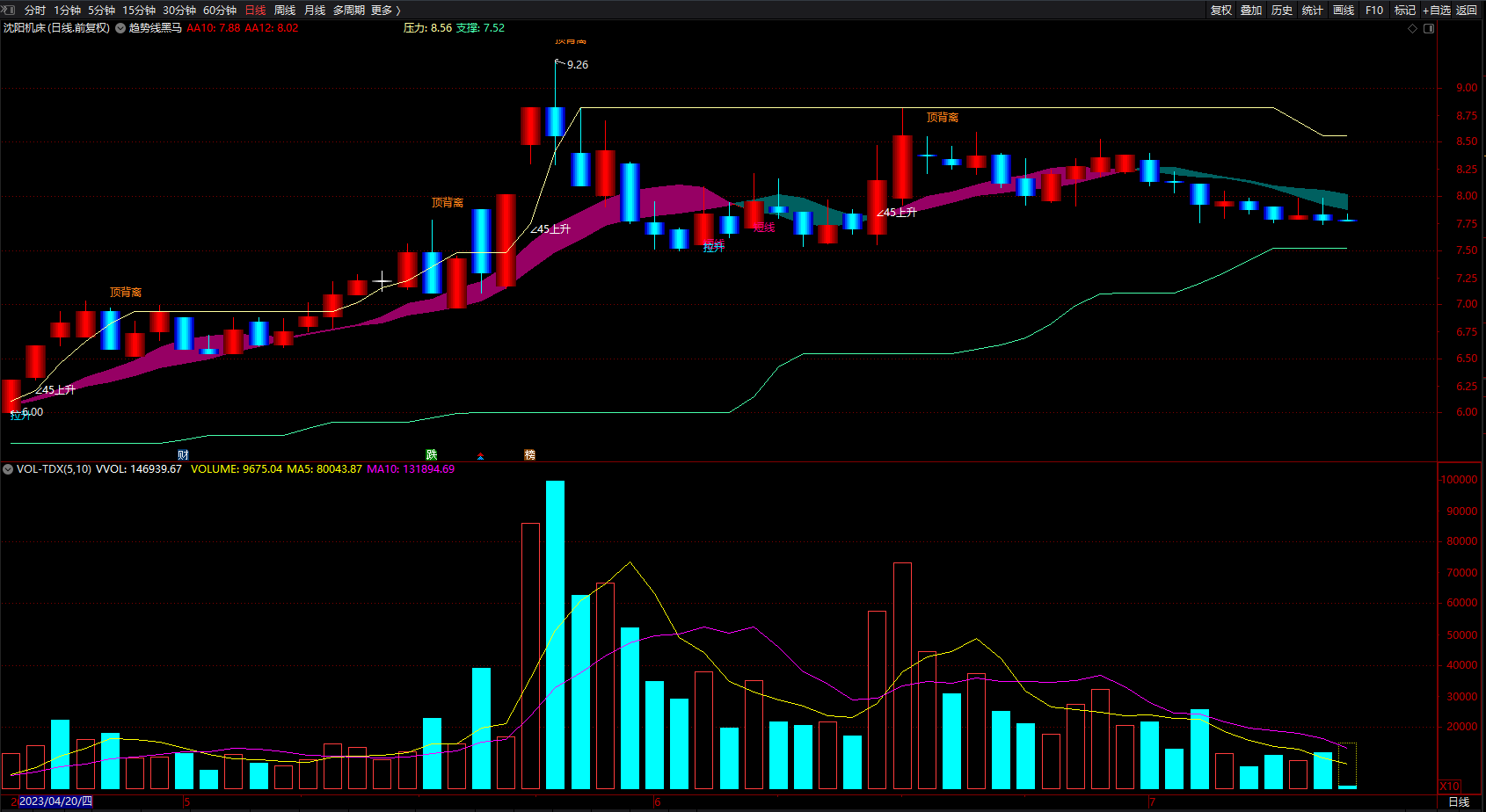Open the F10 company info

click(1374, 11)
